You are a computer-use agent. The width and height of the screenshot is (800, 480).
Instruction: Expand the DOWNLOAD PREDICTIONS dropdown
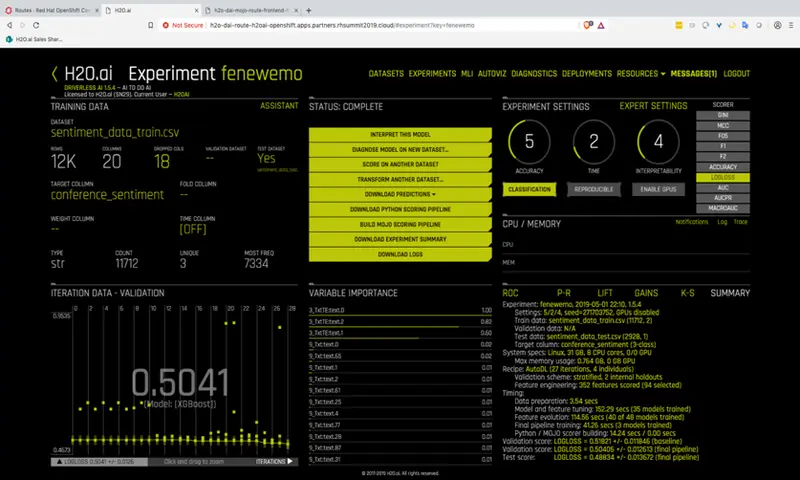400,194
